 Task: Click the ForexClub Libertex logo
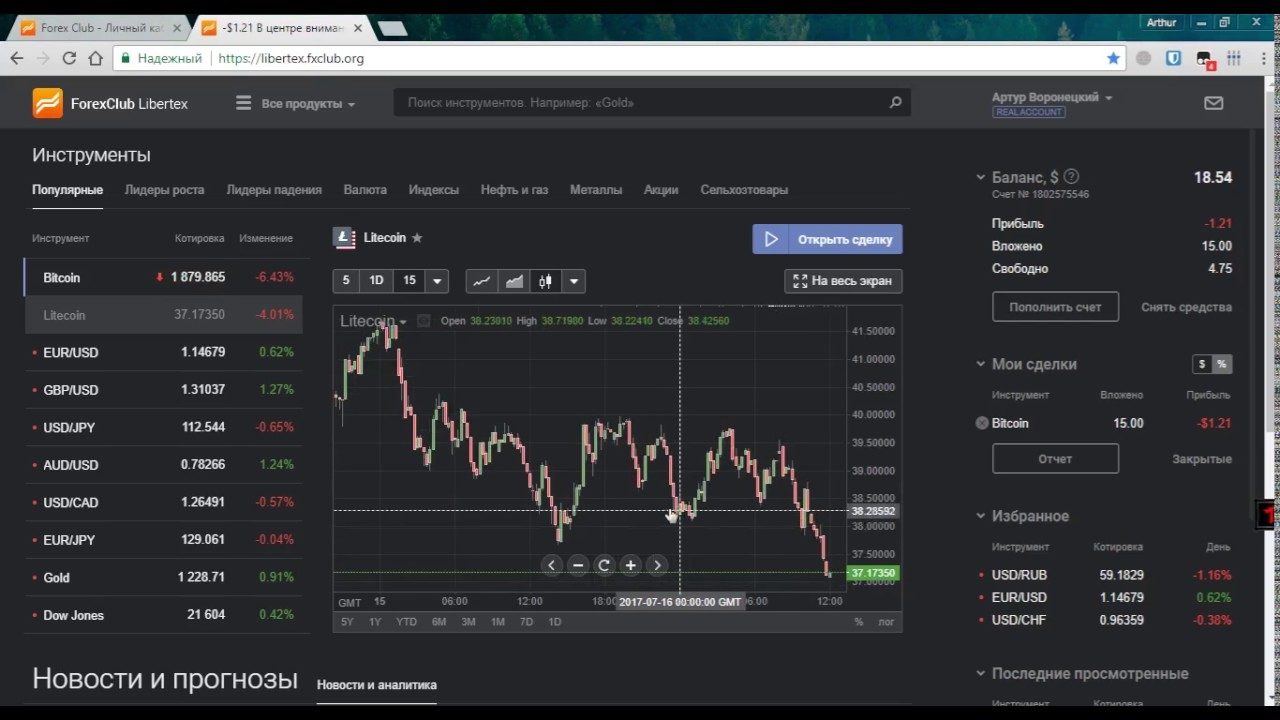[x=110, y=103]
